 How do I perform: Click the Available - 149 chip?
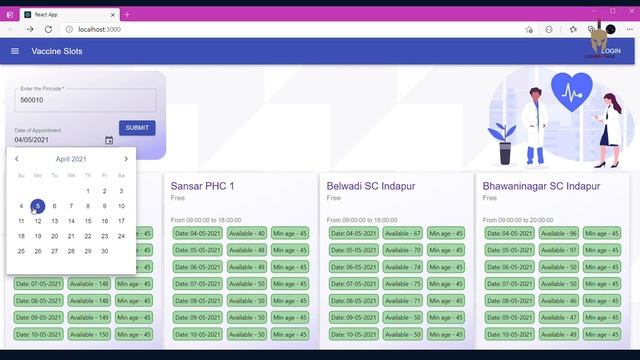click(89, 318)
